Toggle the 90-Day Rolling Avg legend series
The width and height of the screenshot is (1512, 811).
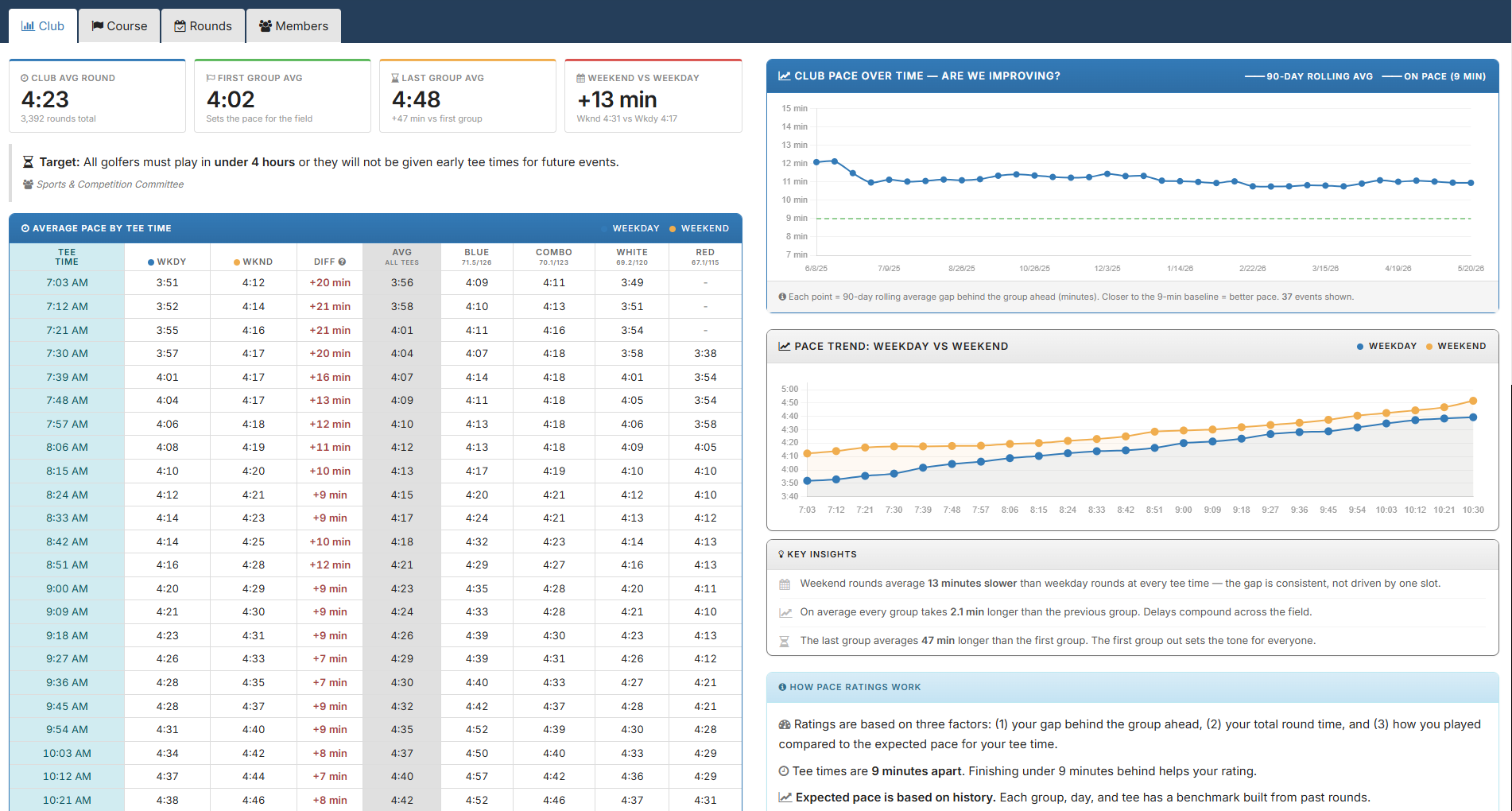[x=1308, y=76]
